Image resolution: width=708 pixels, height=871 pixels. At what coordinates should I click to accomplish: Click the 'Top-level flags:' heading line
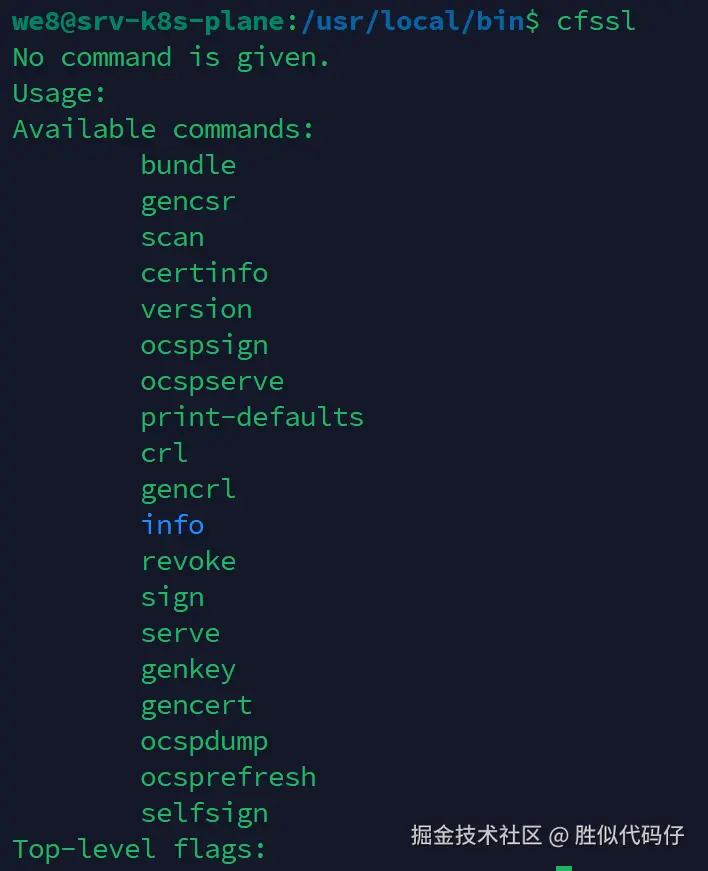point(140,850)
